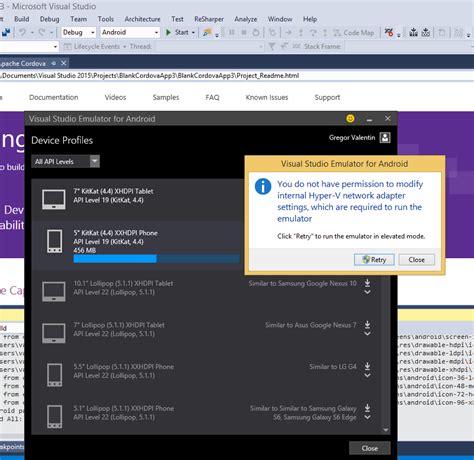Click the redo arrow in the toolbar
Image resolution: width=474 pixels, height=460 pixels.
42,32
